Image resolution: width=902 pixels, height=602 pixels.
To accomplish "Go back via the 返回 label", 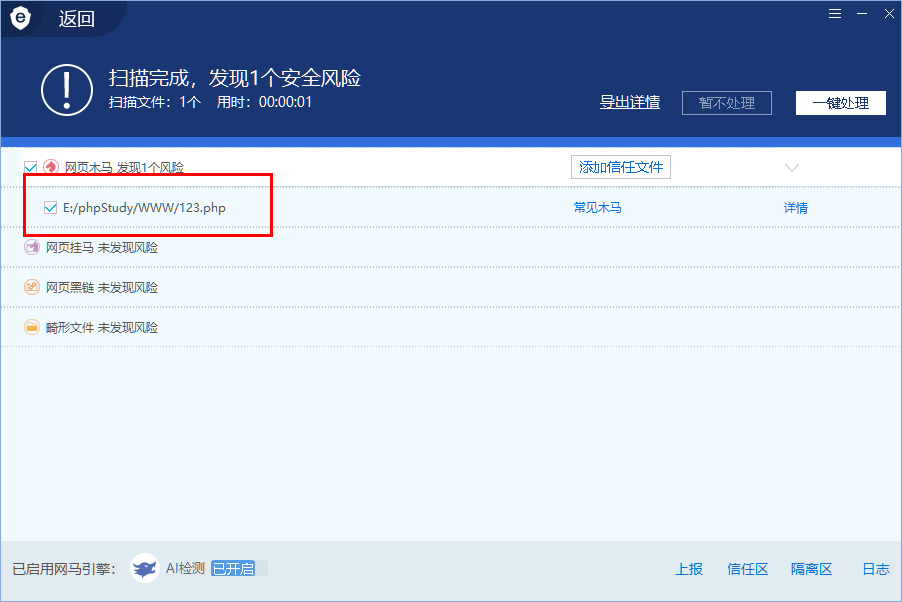I will point(77,19).
